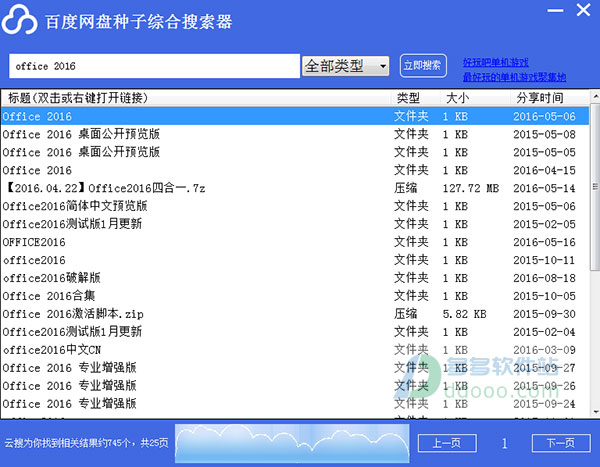This screenshot has height=467, width=600.
Task: Select Office2016简体中文预览版 entry
Action: [x=295, y=206]
